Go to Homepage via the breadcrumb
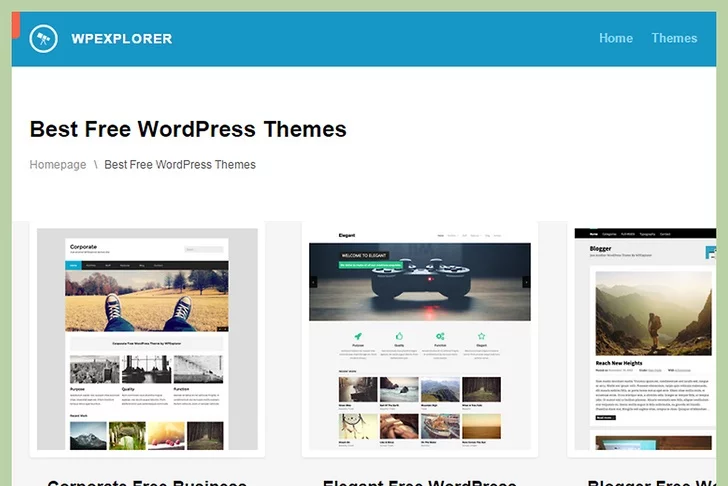728x486 pixels. [x=58, y=164]
